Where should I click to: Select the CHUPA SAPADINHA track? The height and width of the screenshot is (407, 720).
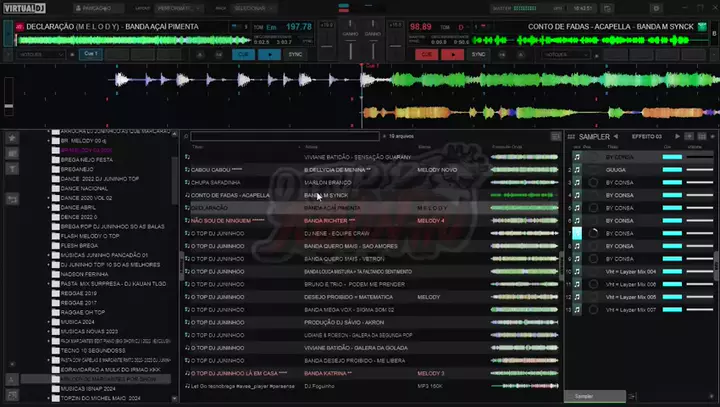[371, 182]
